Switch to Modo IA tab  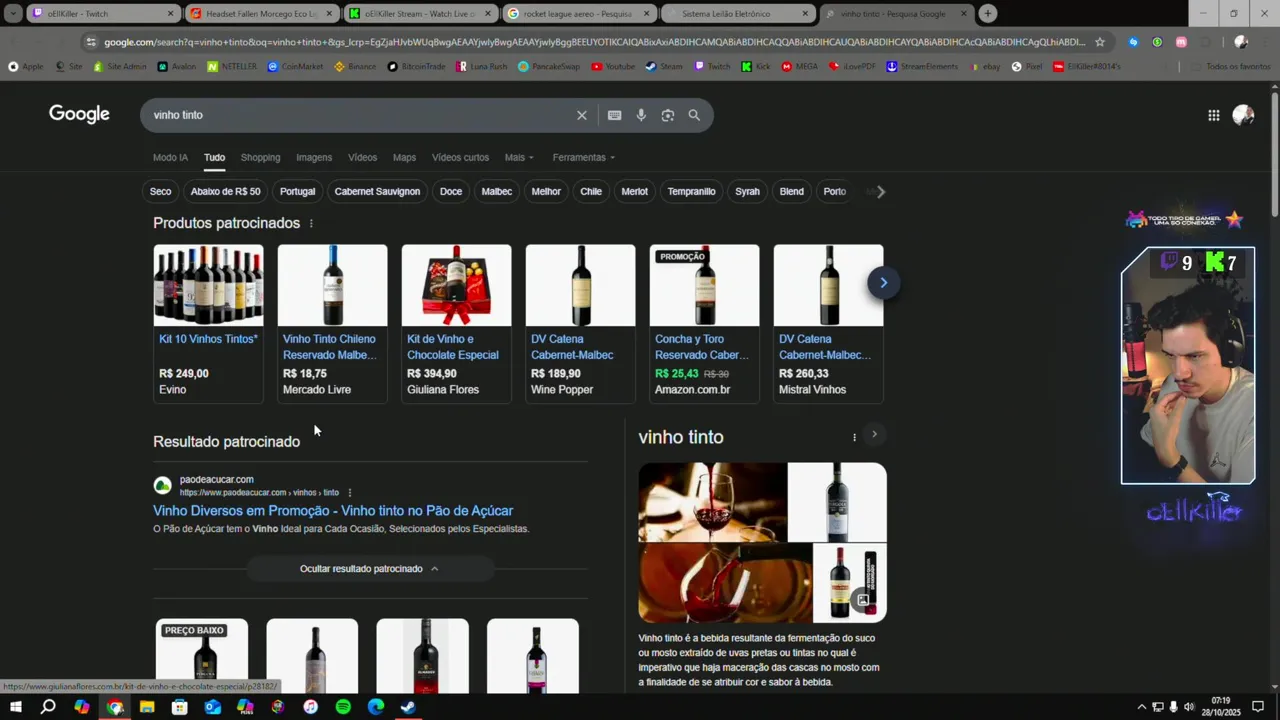point(170,157)
